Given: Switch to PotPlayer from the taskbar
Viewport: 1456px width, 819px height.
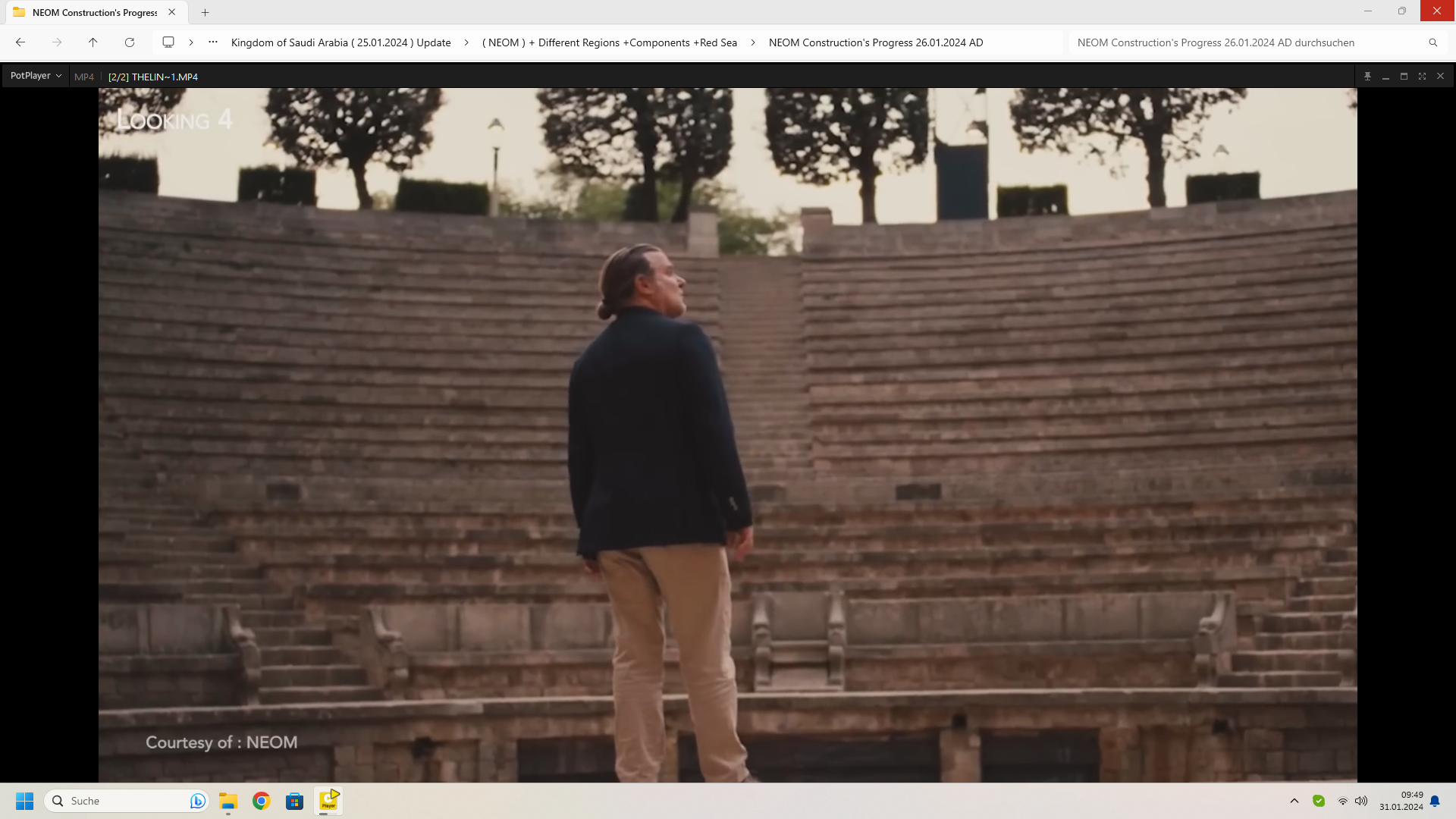Looking at the screenshot, I should coord(328,801).
